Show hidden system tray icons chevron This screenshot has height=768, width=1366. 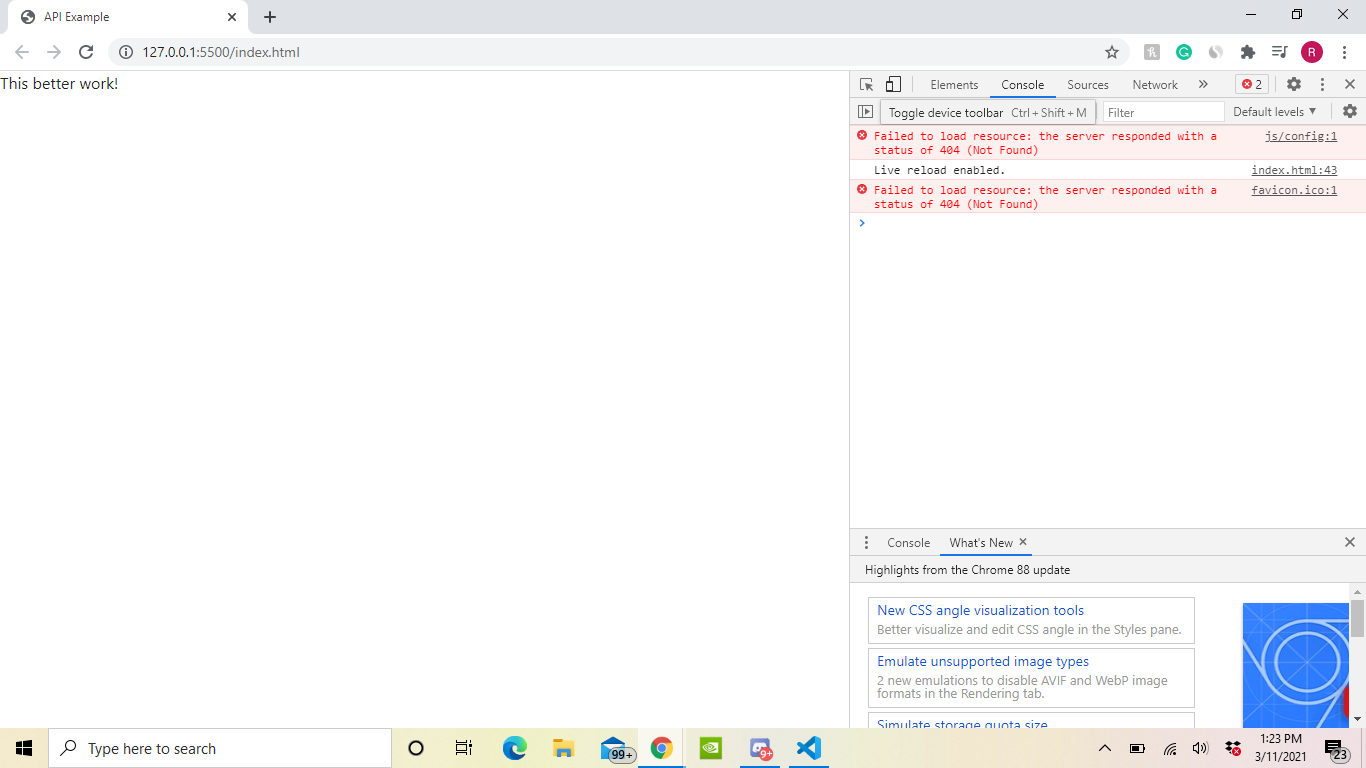pos(1105,748)
